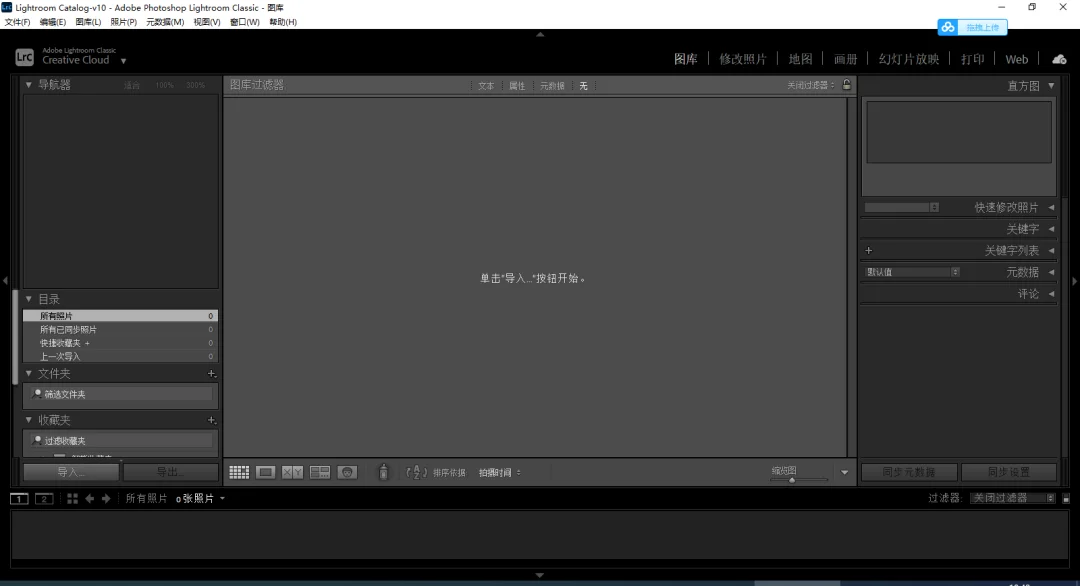Open the 图库(L) menu

(x=88, y=22)
